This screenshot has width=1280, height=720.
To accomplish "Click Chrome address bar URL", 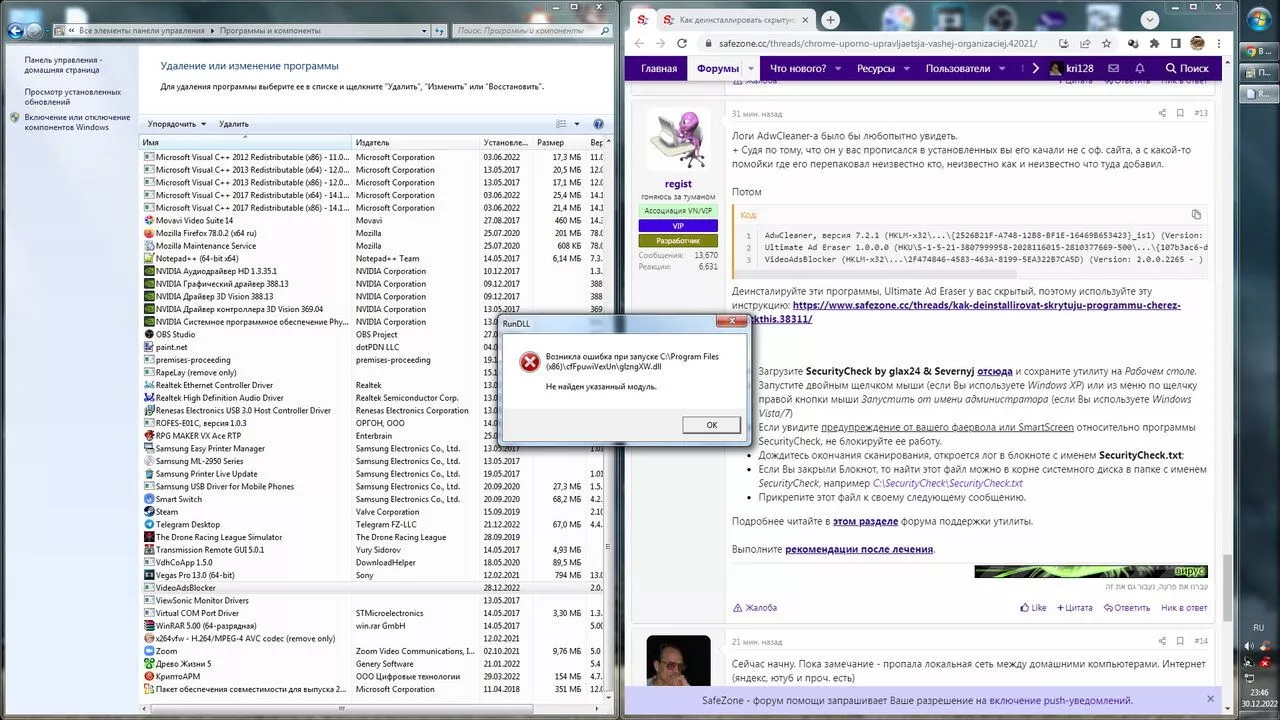I will (879, 44).
